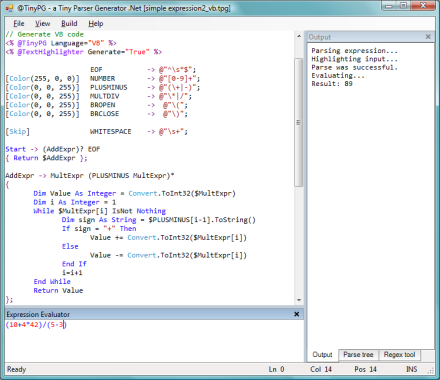Click the editor scrollbar up arrow
Viewport: 440px width, 380px height.
299,36
